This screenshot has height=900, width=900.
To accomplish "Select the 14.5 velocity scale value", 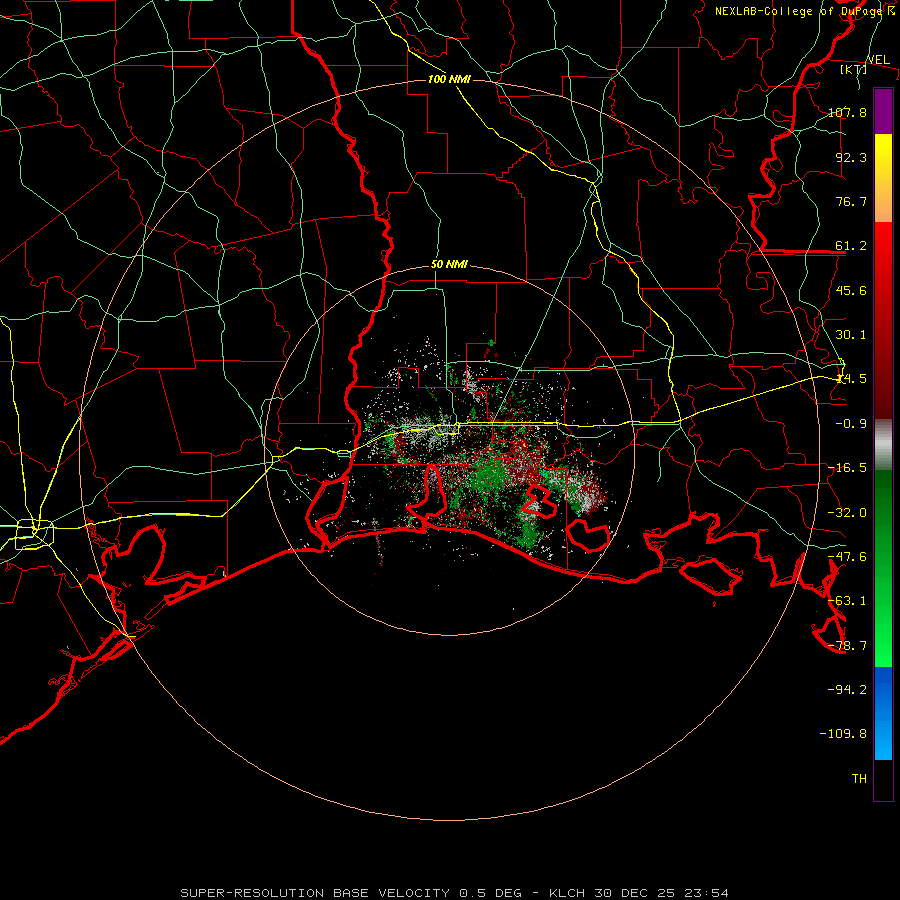I will tap(852, 378).
